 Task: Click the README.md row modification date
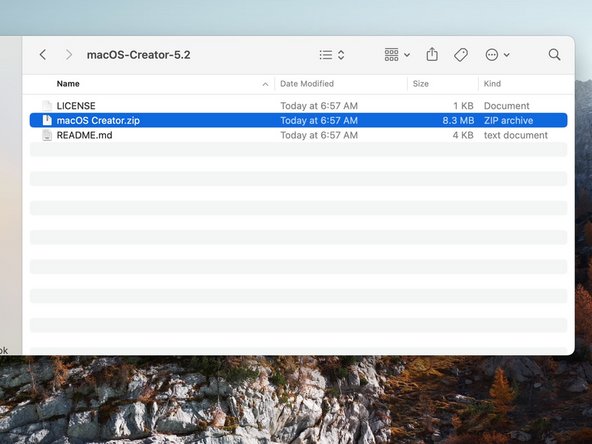pos(319,135)
